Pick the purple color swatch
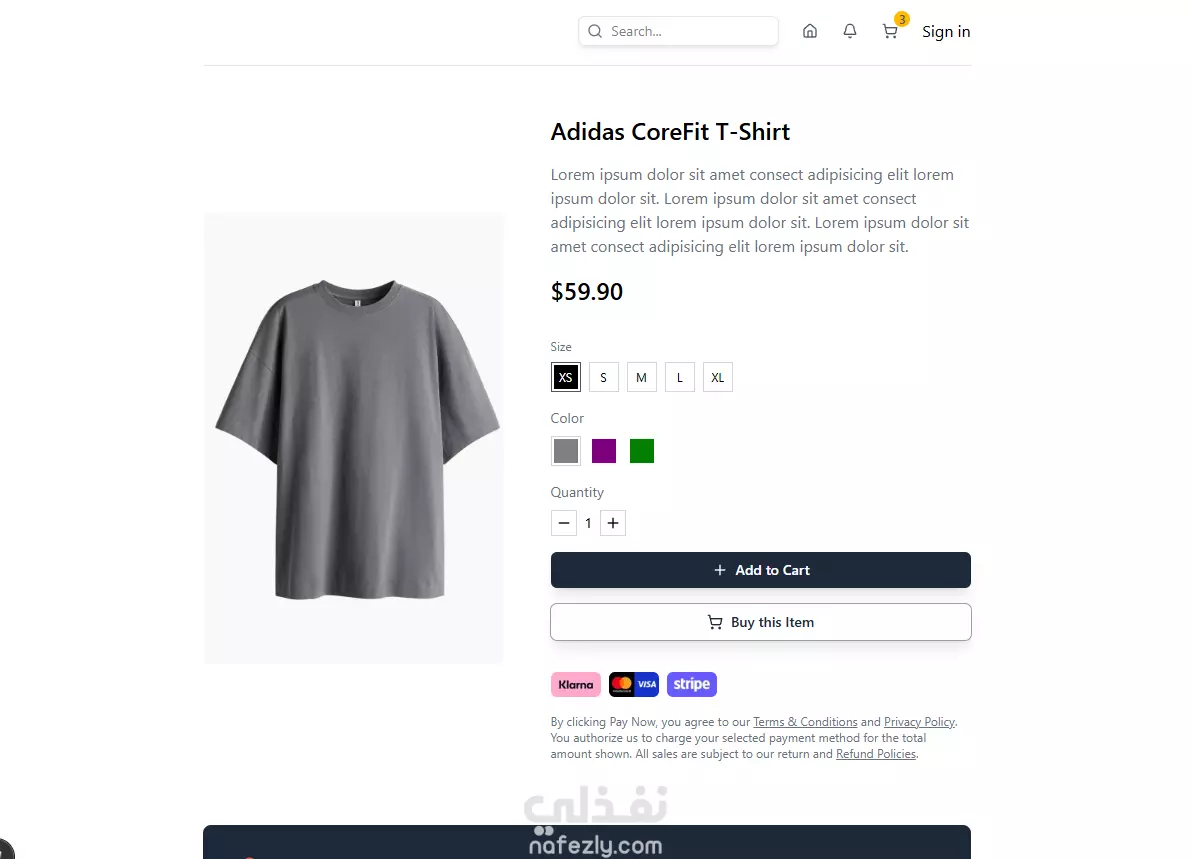Image resolution: width=1192 pixels, height=859 pixels. coord(604,451)
